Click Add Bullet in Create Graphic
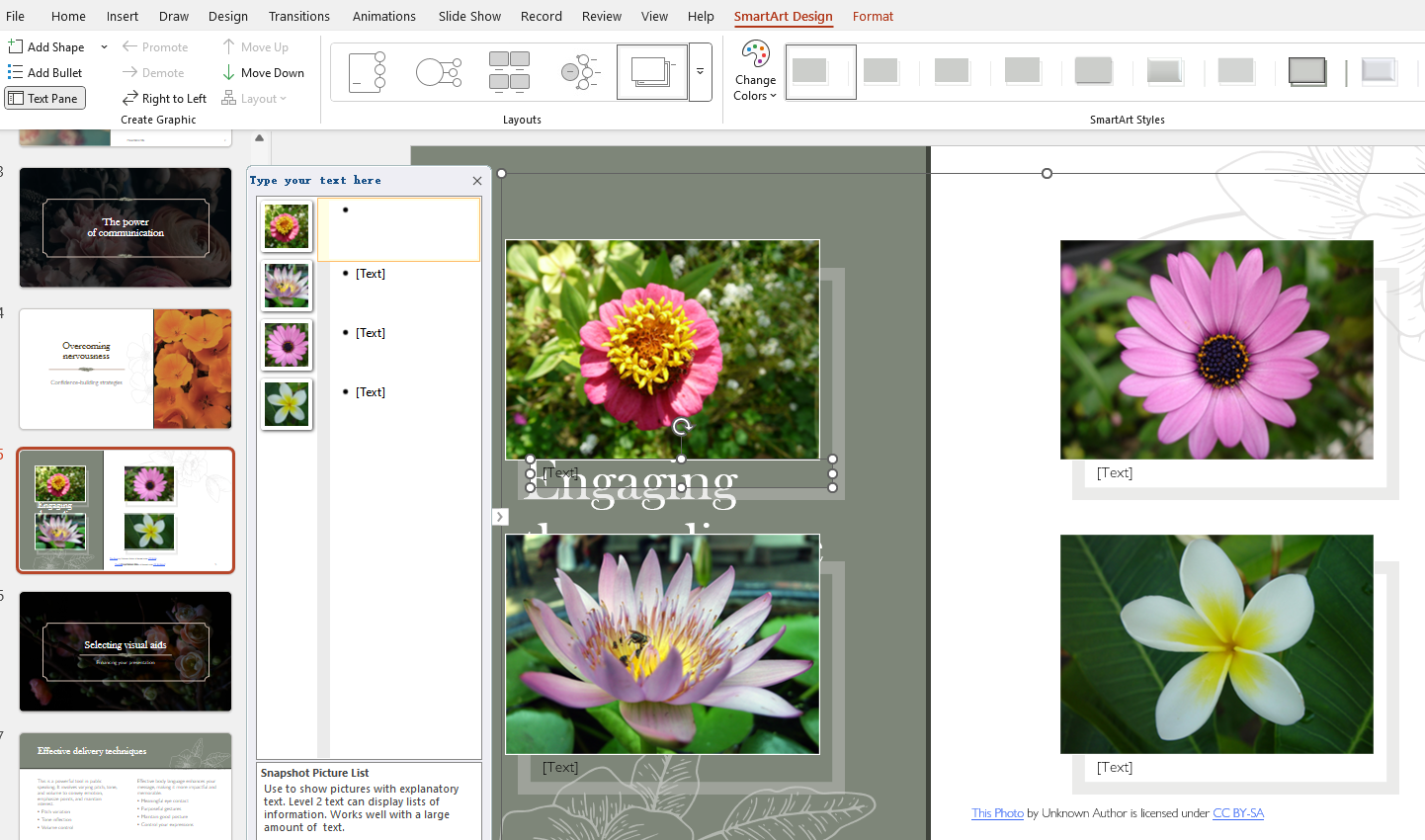1425x840 pixels. (45, 72)
